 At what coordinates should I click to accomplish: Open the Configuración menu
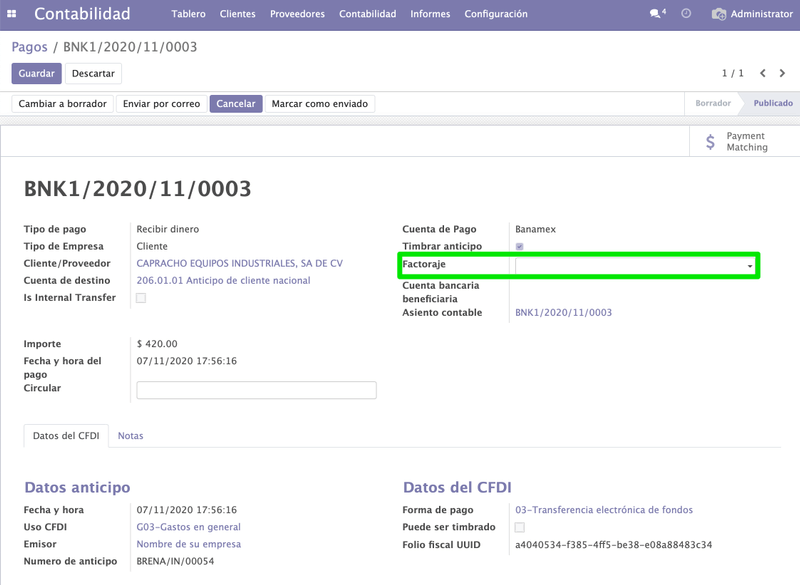(496, 14)
